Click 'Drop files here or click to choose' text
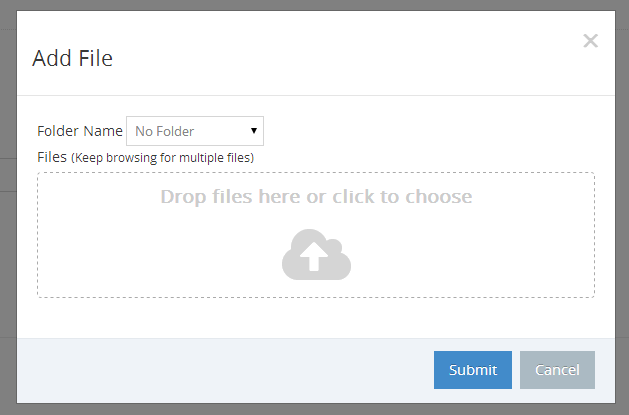 pyautogui.click(x=316, y=196)
